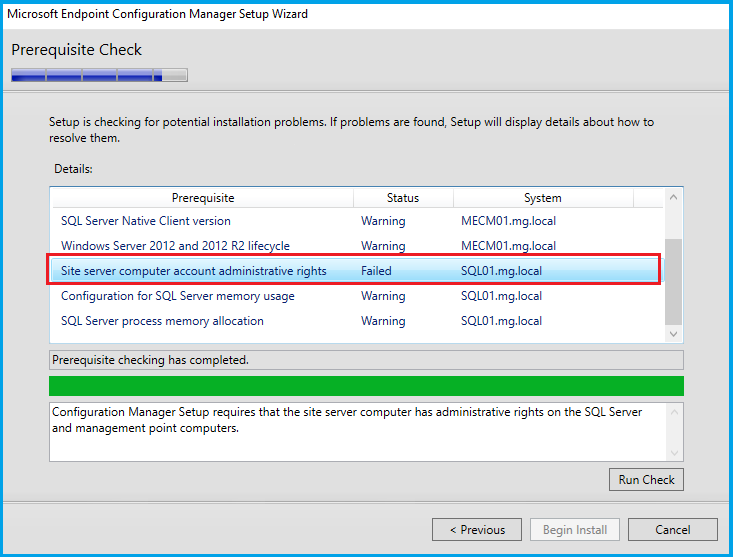Select SQL Server process memory allocation row

click(x=162, y=321)
